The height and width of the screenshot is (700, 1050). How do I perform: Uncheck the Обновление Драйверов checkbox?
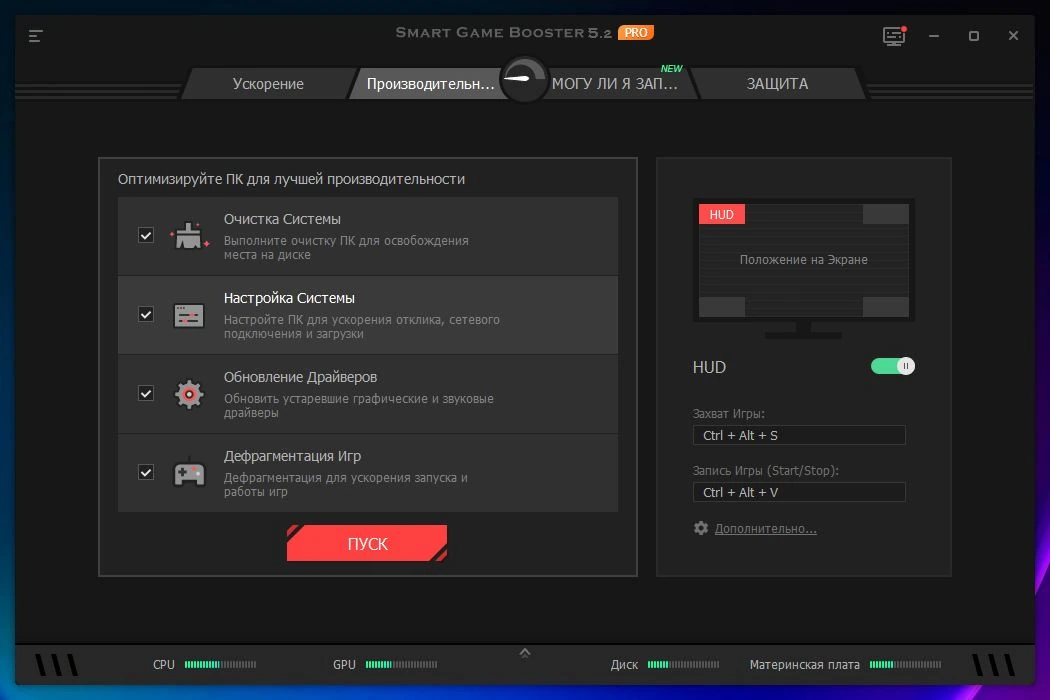(x=146, y=393)
